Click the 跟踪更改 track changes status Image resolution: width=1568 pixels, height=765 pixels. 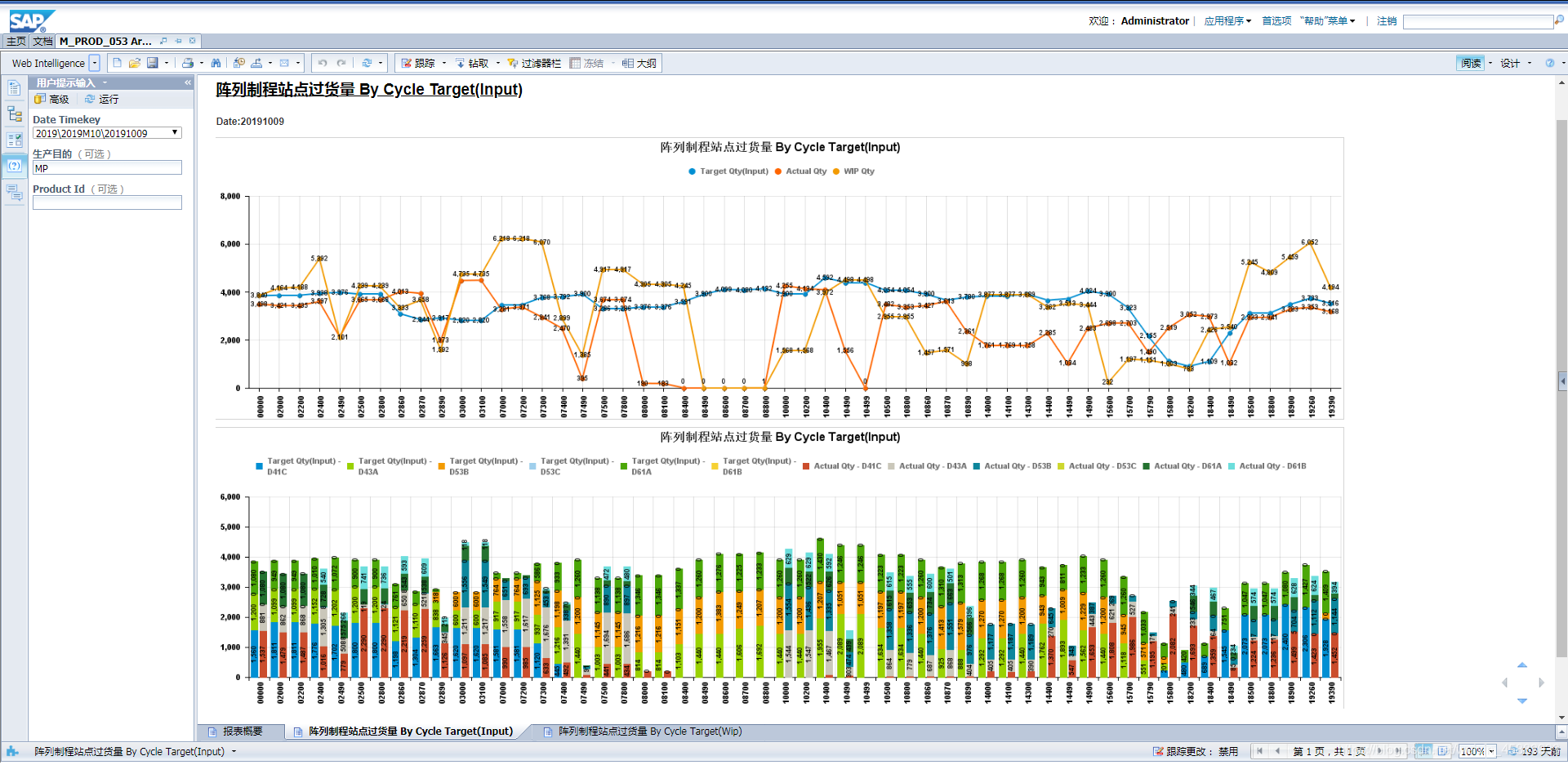pos(1196,751)
